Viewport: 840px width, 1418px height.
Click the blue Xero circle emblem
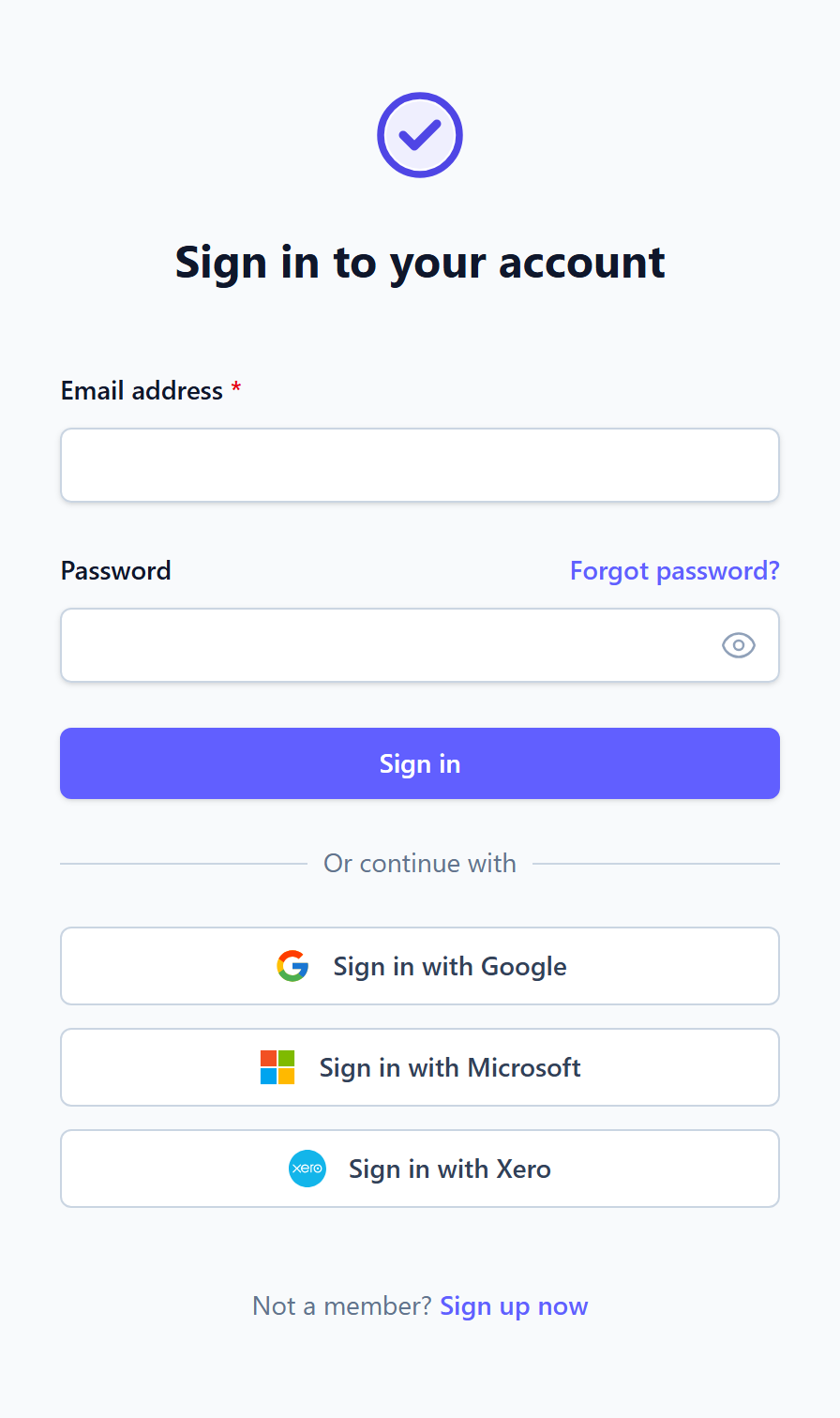pyautogui.click(x=307, y=1169)
